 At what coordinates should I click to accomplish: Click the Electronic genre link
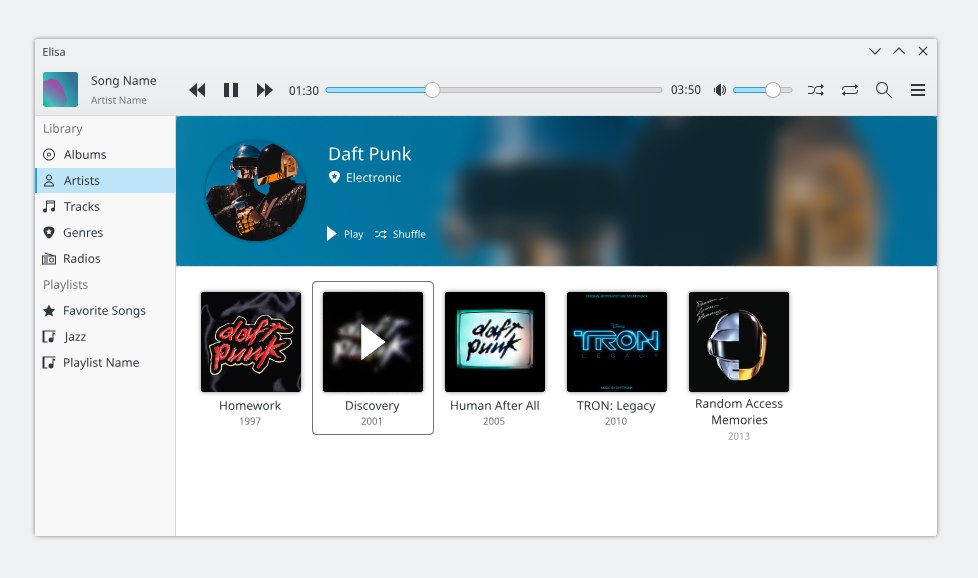pos(365,178)
